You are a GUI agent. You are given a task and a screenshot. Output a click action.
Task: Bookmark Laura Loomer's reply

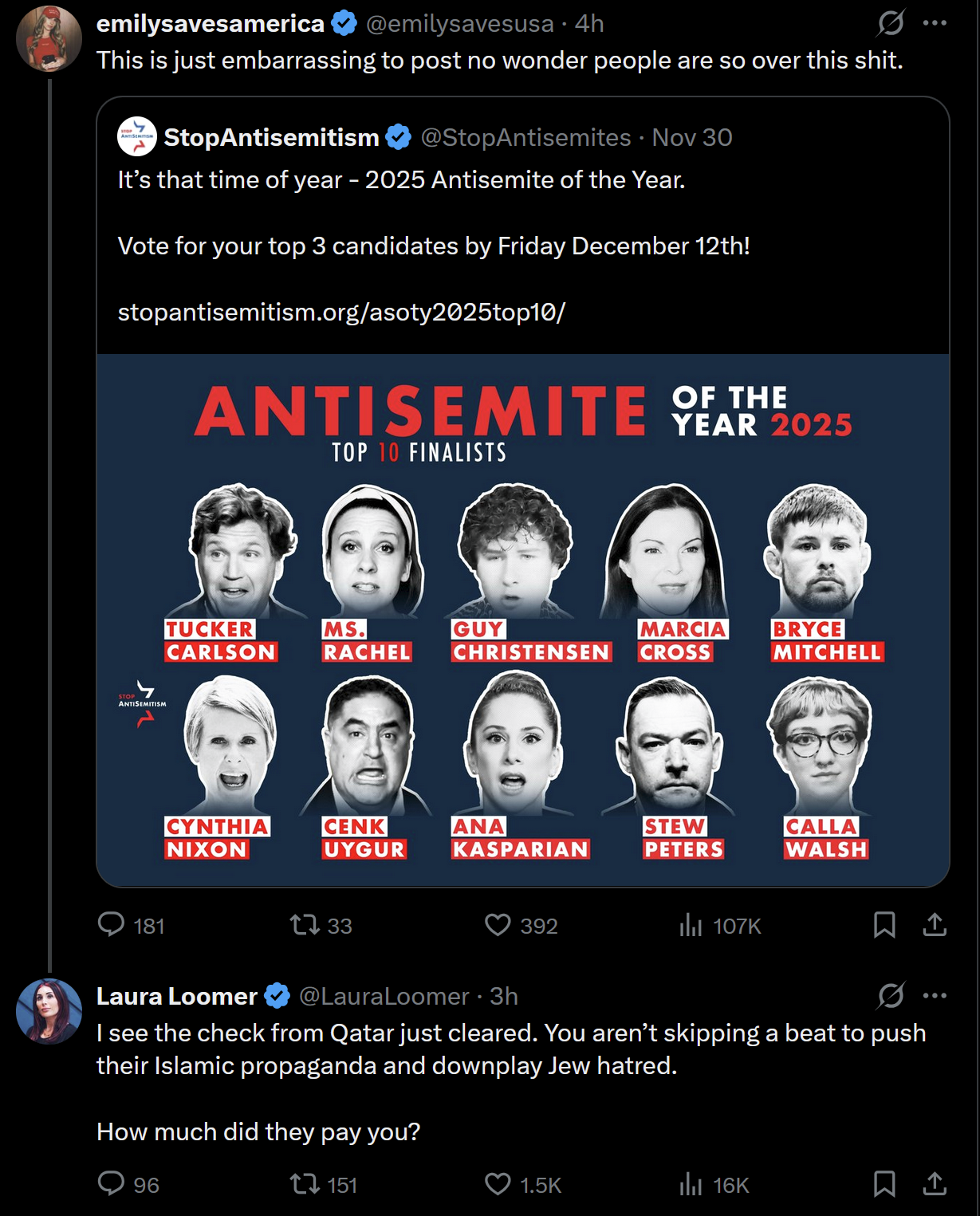click(x=884, y=1184)
